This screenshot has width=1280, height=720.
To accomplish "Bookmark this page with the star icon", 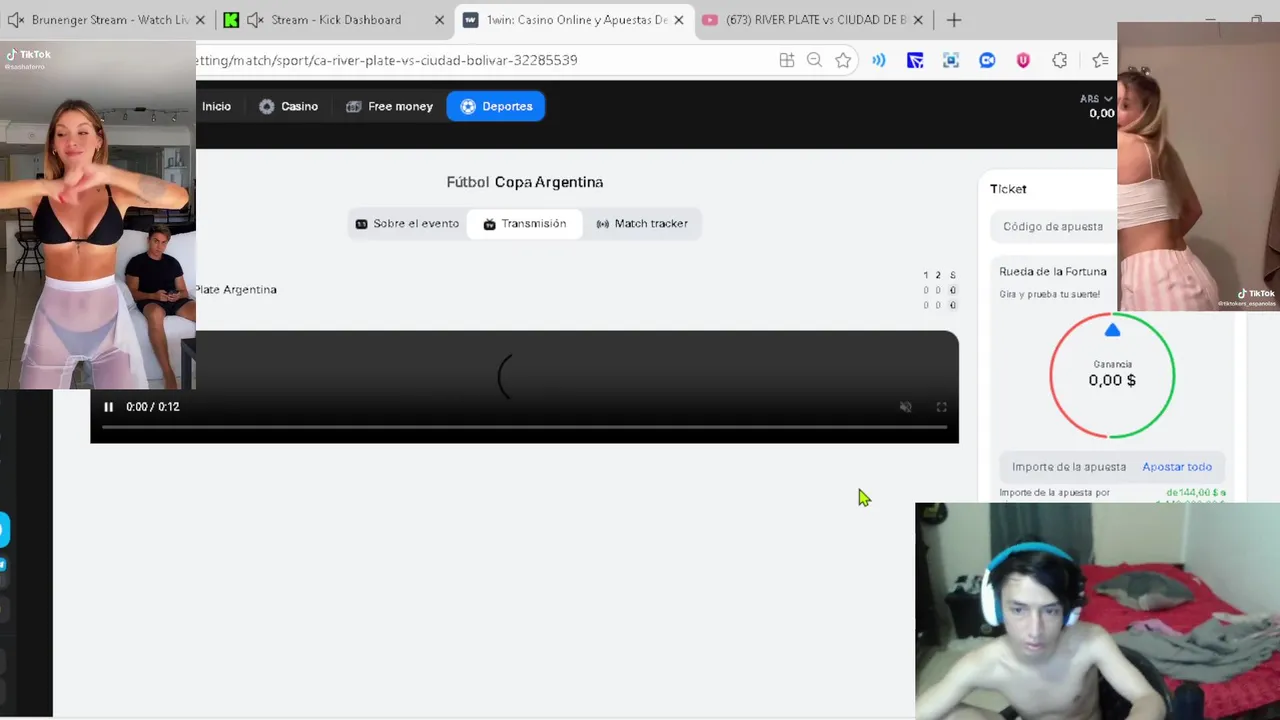I will coord(843,60).
